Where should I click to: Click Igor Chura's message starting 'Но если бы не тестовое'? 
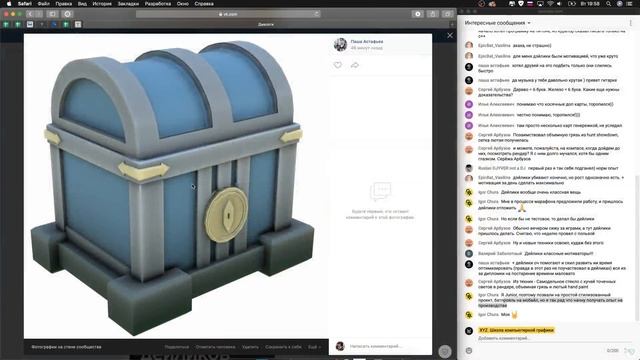(x=547, y=219)
